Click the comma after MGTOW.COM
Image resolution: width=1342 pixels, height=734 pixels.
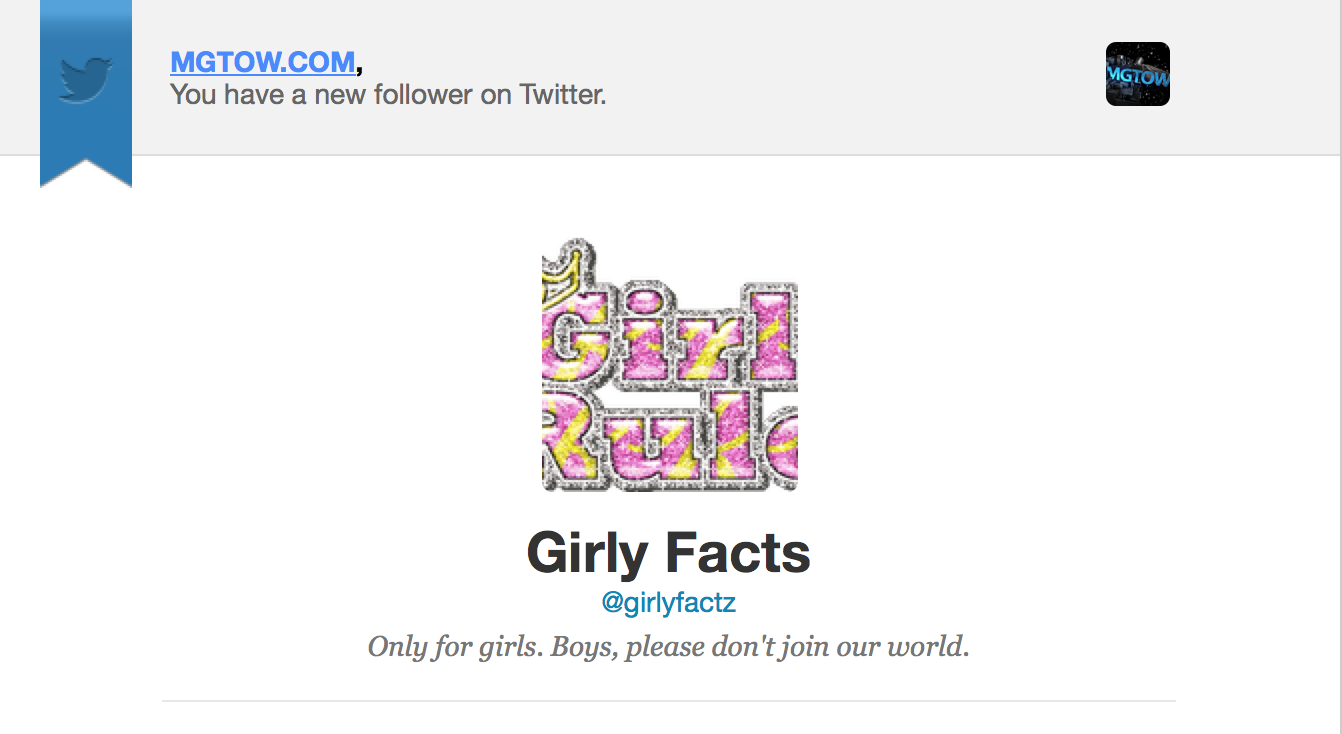pyautogui.click(x=359, y=68)
